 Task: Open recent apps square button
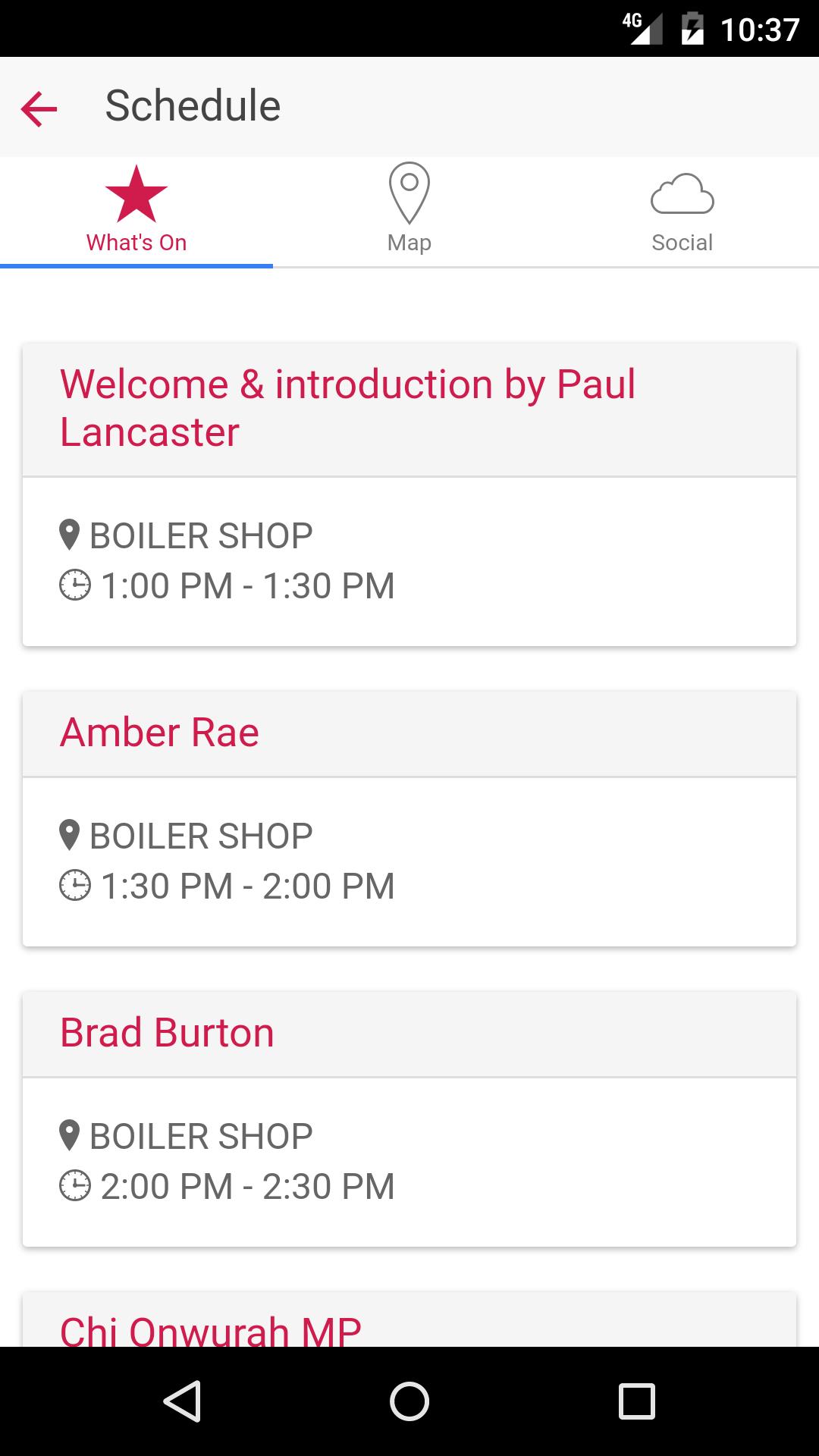[636, 1401]
